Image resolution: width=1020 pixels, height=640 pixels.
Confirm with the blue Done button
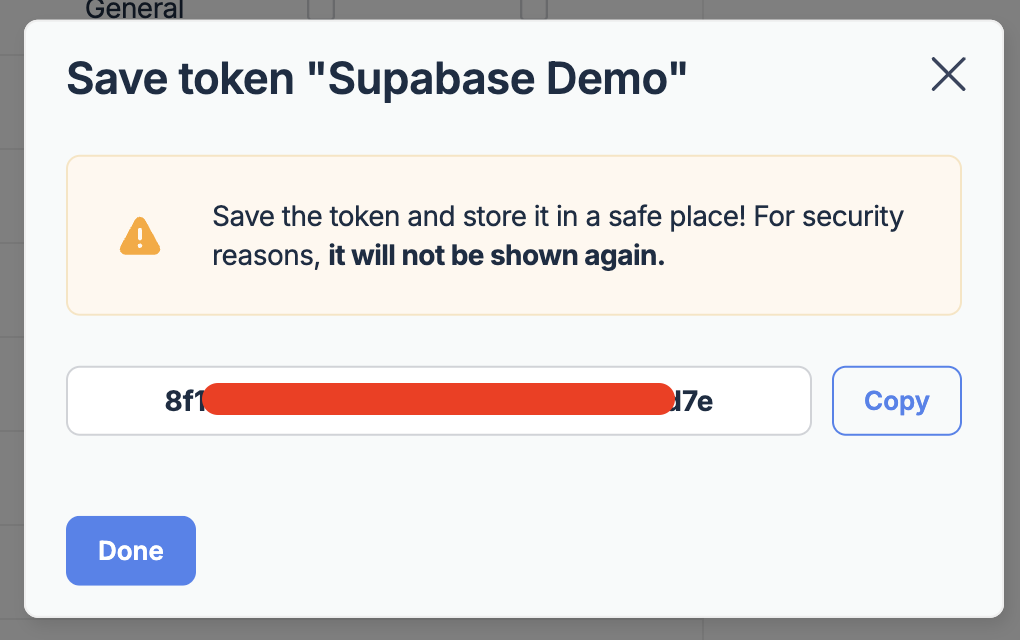coord(130,550)
